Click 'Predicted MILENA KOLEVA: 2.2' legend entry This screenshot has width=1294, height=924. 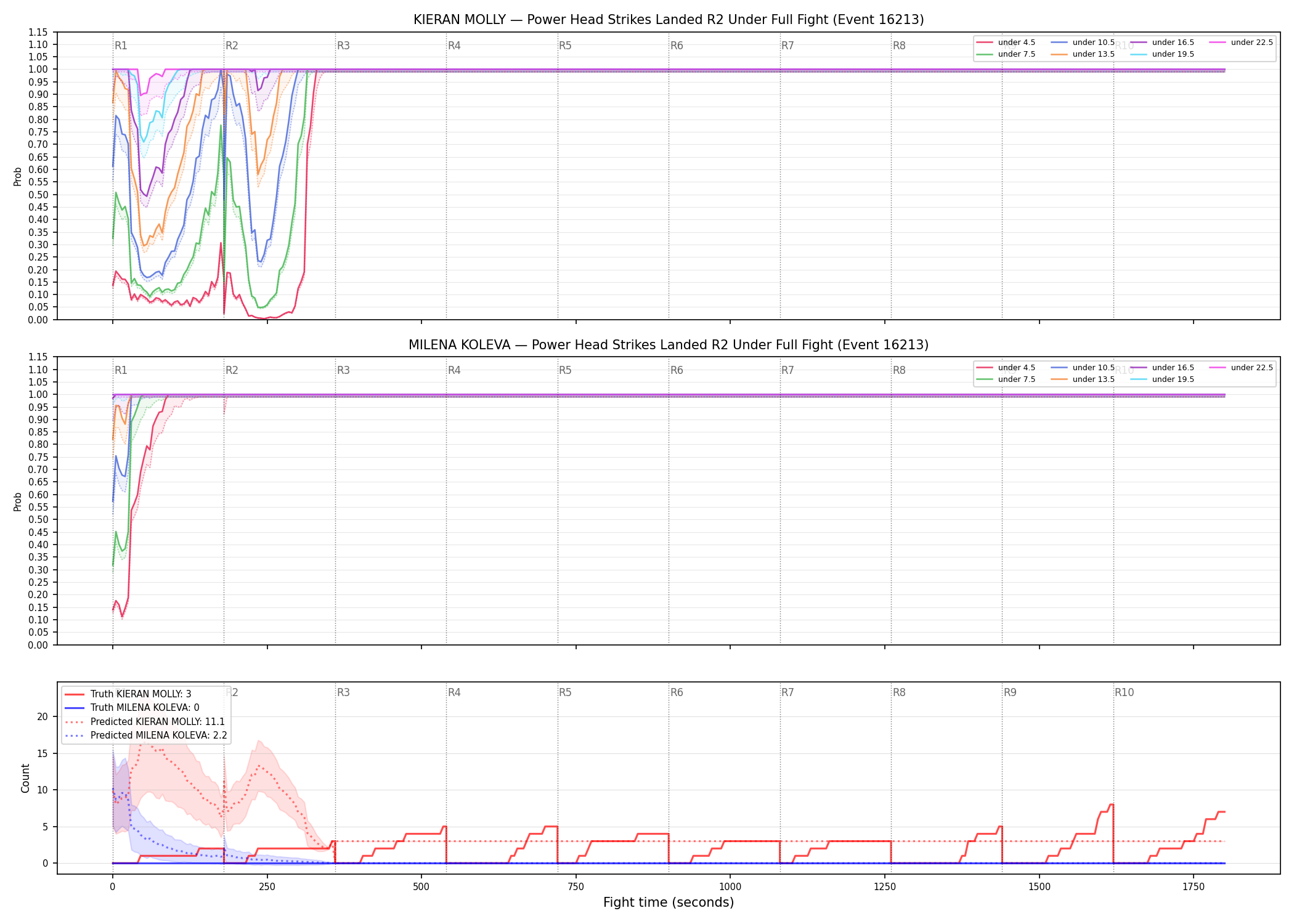pyautogui.click(x=146, y=736)
